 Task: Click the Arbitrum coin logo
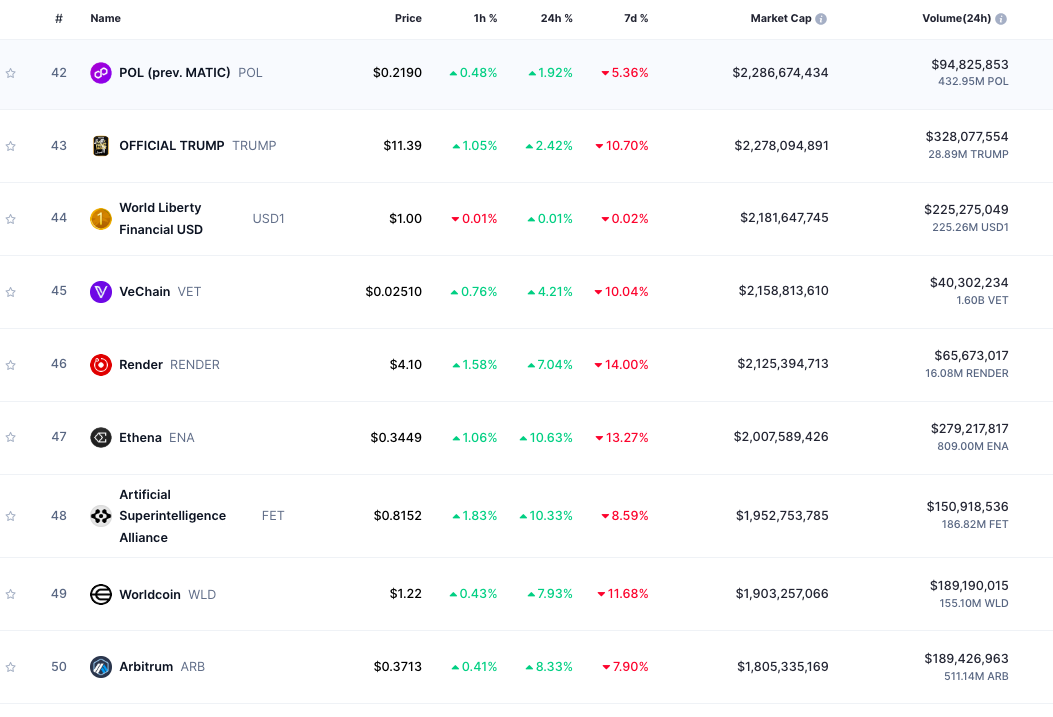[x=101, y=667]
